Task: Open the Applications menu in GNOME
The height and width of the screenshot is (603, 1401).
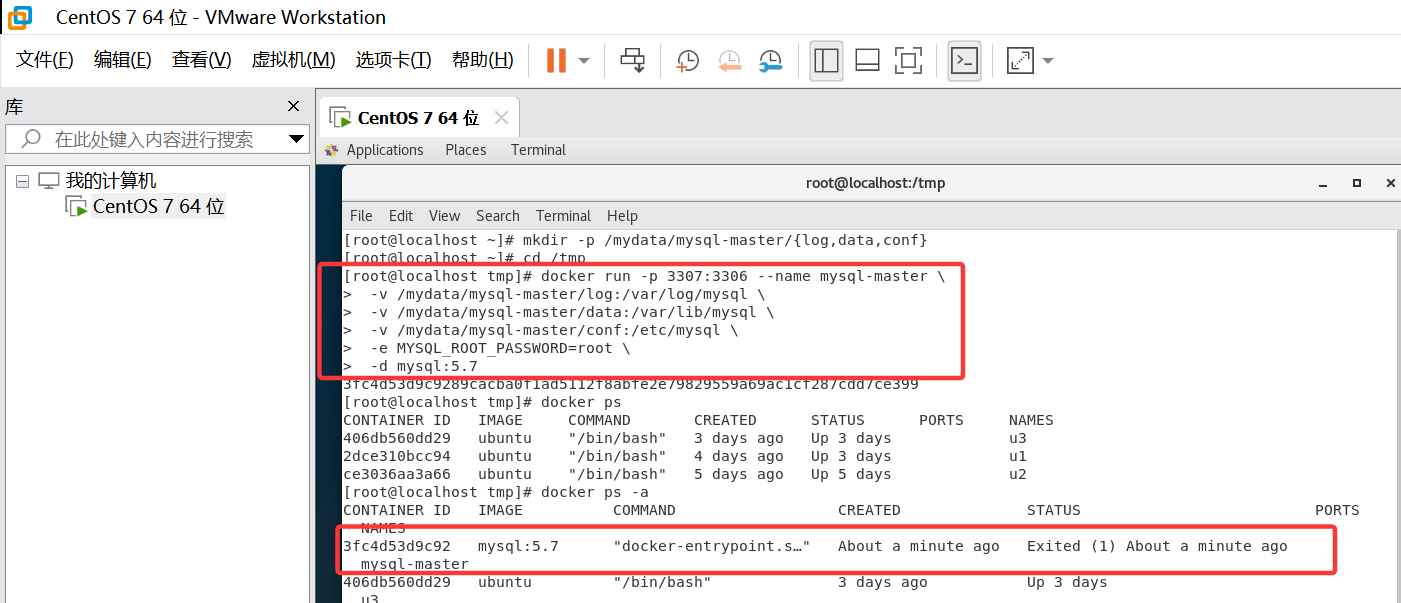Action: 384,149
